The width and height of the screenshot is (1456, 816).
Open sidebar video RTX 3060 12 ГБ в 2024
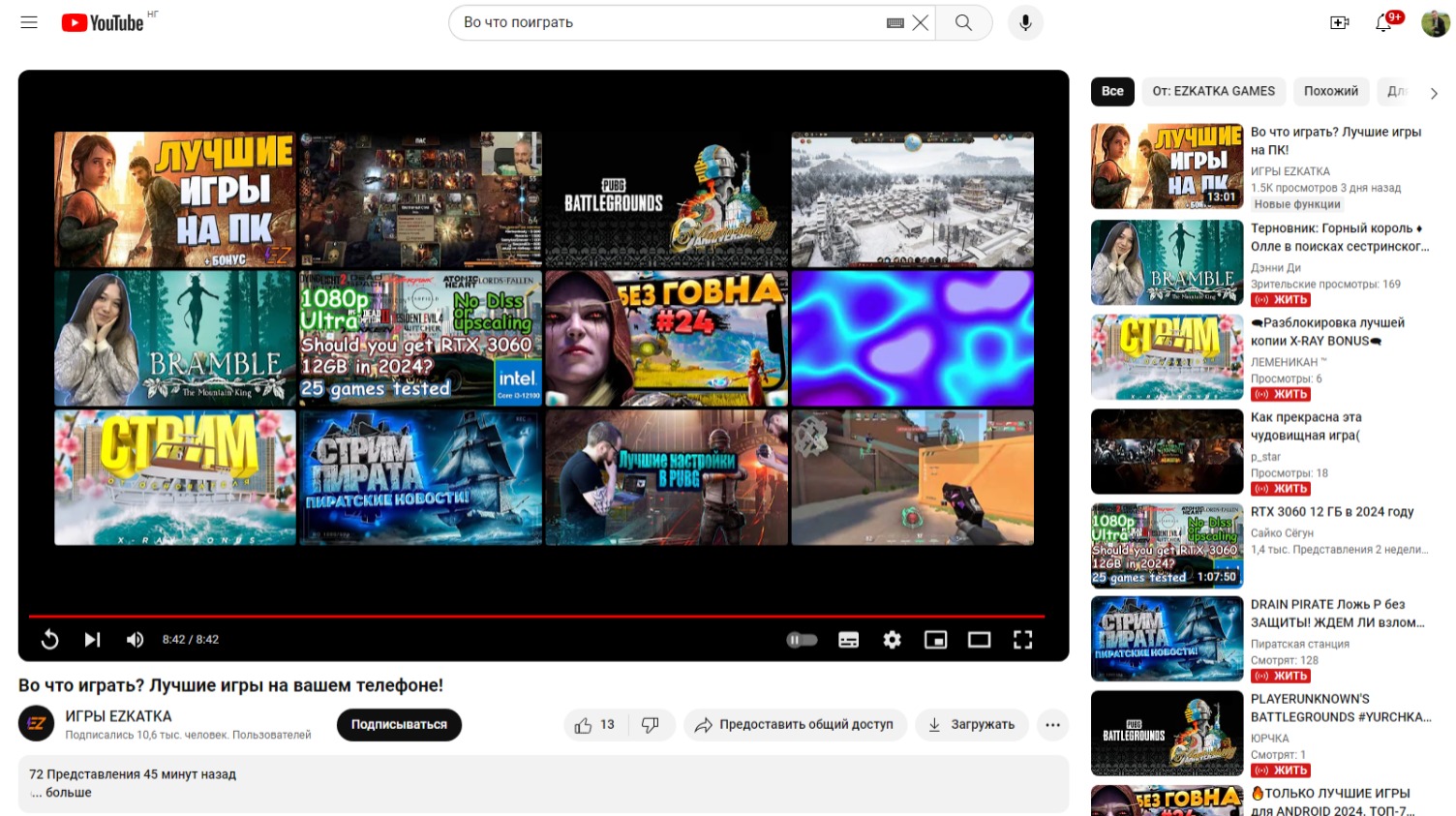(1332, 511)
